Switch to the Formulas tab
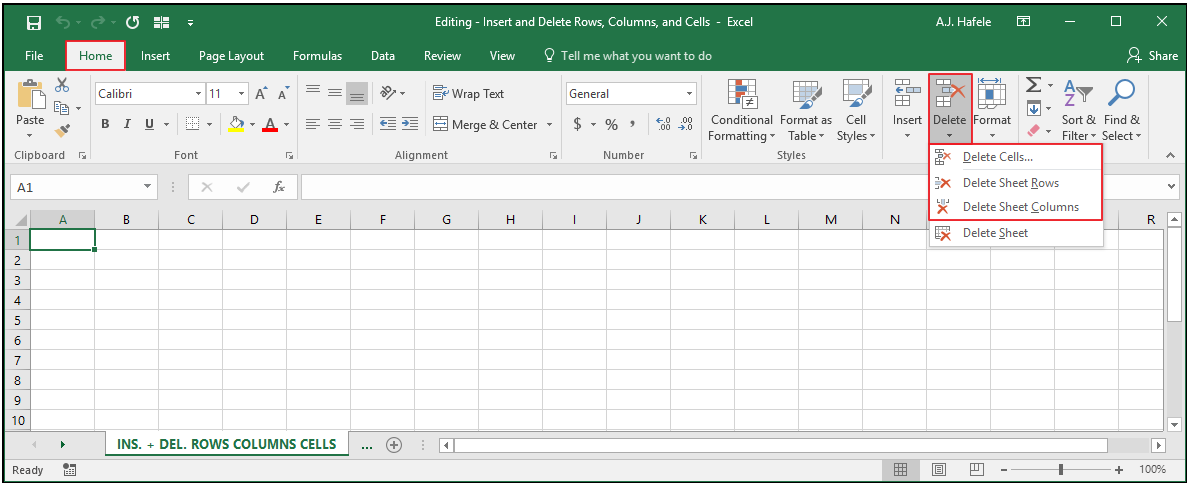 click(317, 55)
